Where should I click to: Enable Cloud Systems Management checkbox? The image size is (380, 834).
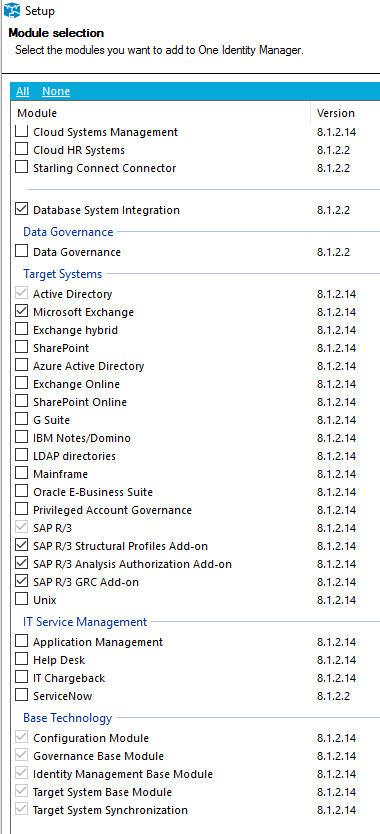(22, 131)
